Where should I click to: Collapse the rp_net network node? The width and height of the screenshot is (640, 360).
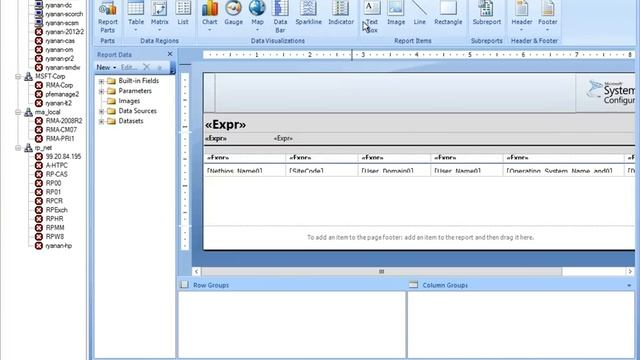pyautogui.click(x=18, y=148)
